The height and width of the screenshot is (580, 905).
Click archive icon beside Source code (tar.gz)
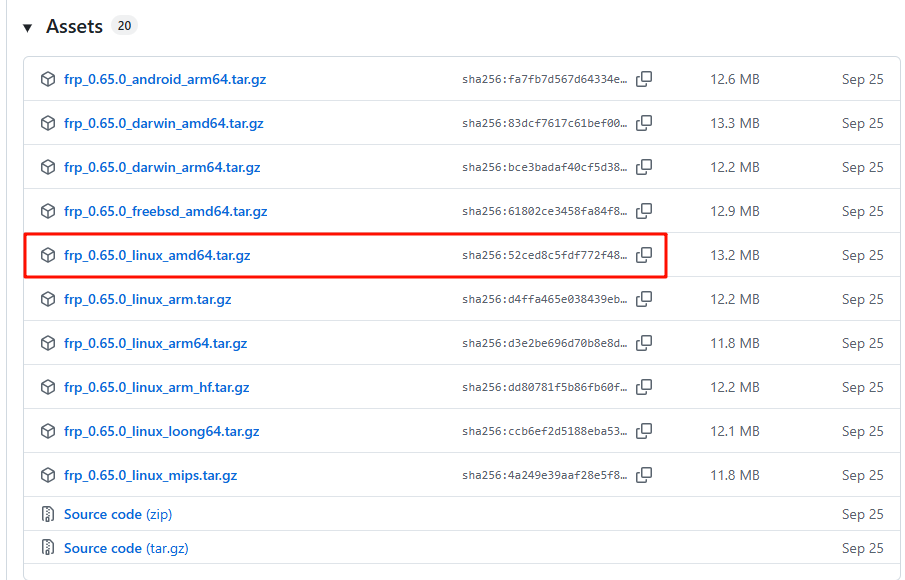pos(48,548)
